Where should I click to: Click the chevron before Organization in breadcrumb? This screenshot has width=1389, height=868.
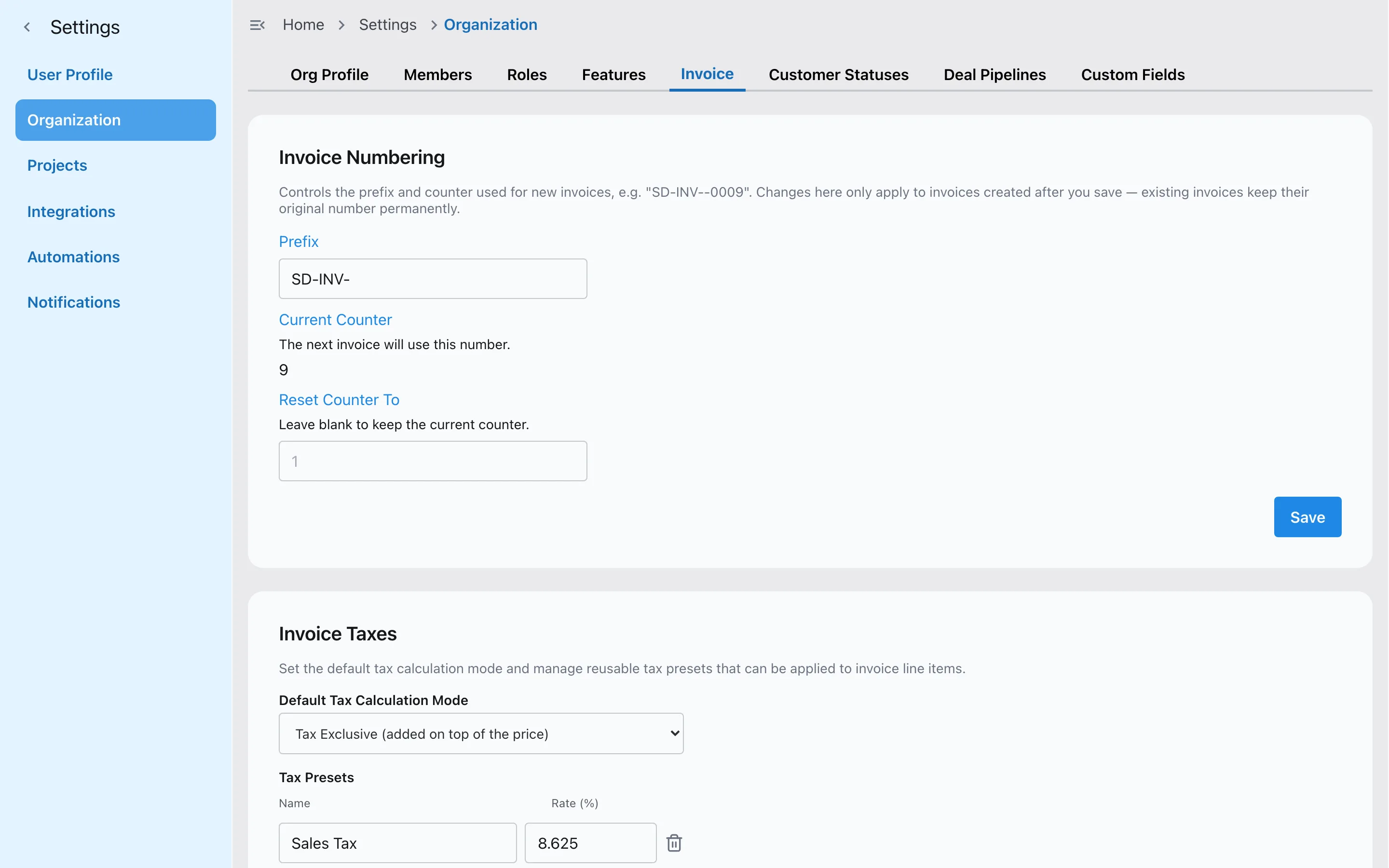point(434,25)
